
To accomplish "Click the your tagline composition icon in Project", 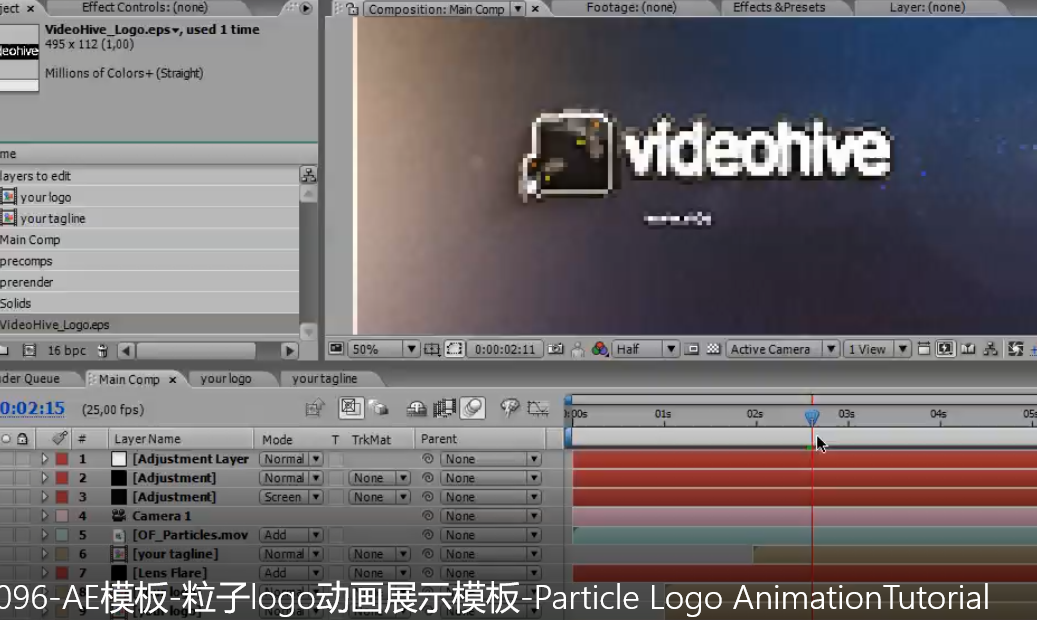I will 9,218.
